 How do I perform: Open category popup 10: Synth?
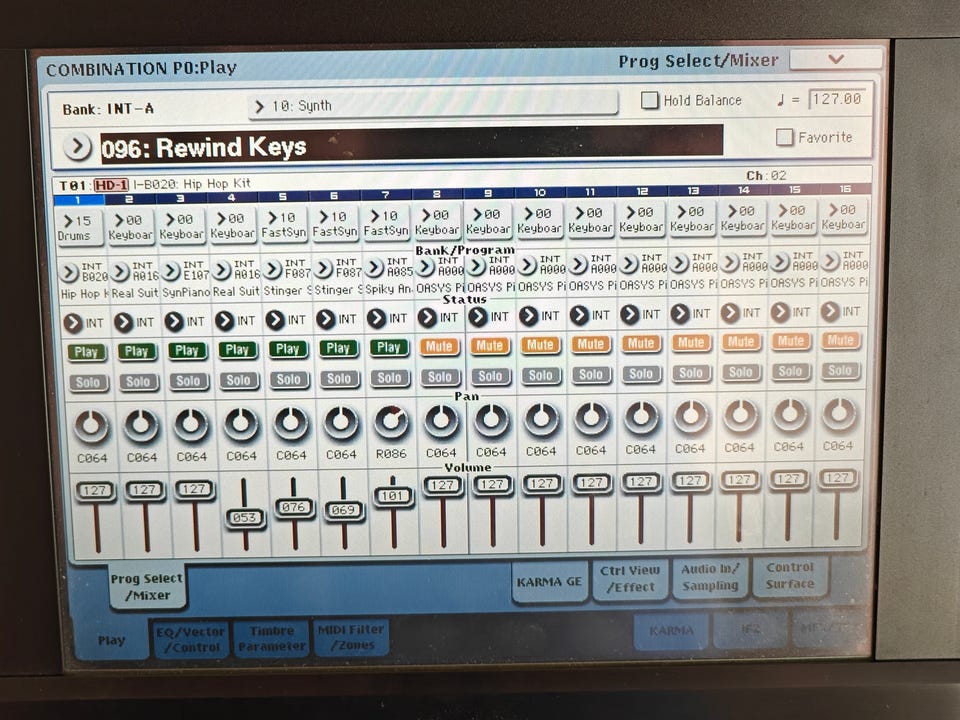[x=433, y=104]
